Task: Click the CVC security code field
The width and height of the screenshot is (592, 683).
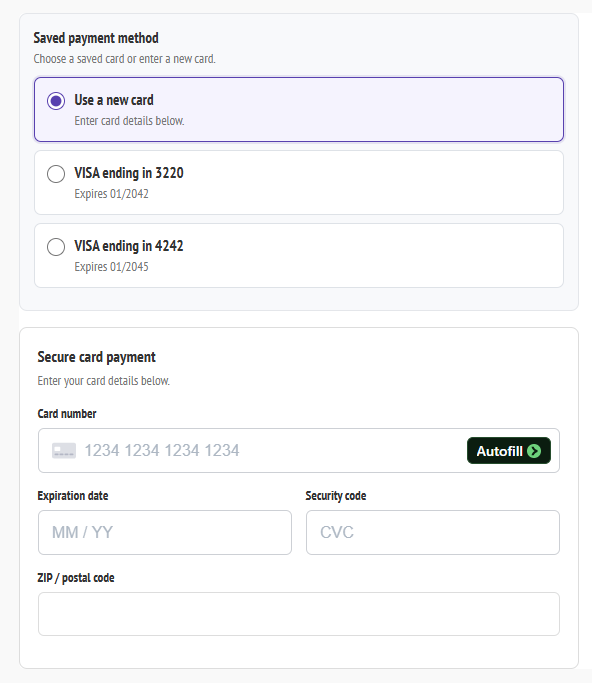Action: pyautogui.click(x=433, y=532)
